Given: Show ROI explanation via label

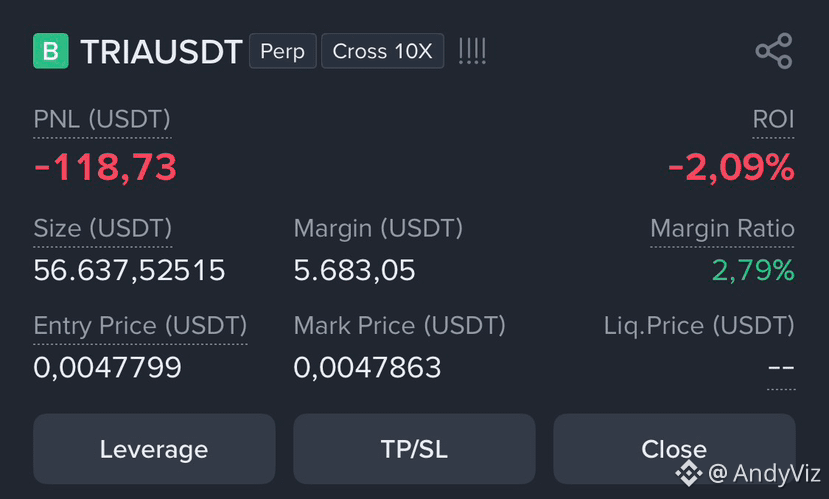Looking at the screenshot, I should point(773,119).
